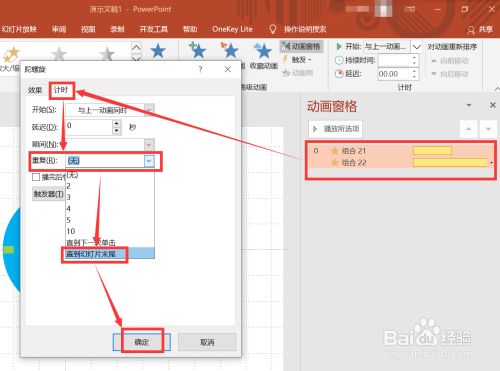Click the ribbon 持续时间 spinner arrows
The width and height of the screenshot is (500, 371).
414,60
